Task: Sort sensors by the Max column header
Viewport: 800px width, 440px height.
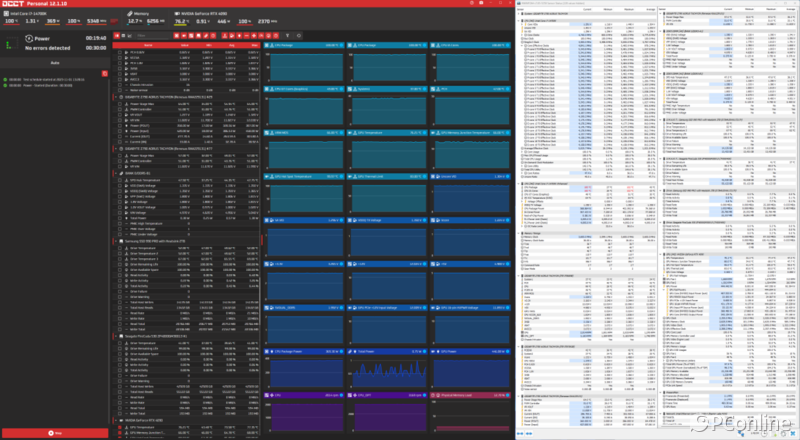Action: click(x=254, y=45)
